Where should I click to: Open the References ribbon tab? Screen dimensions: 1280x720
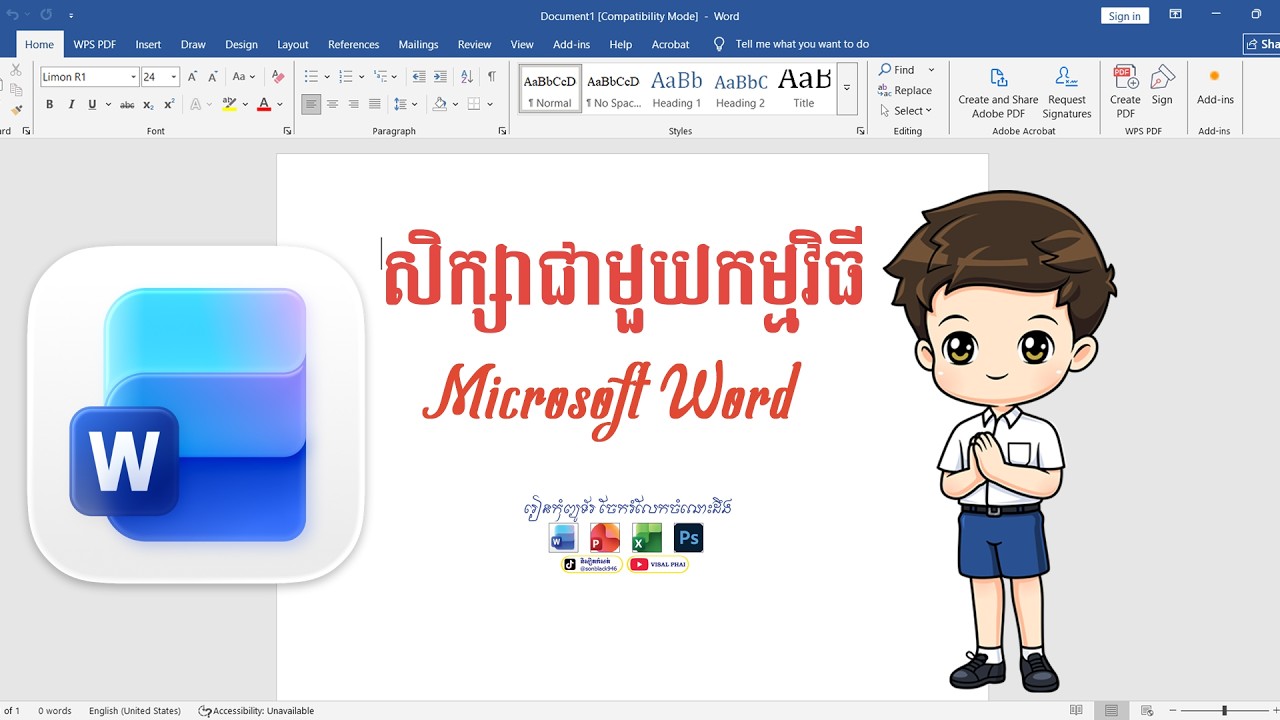coord(354,44)
